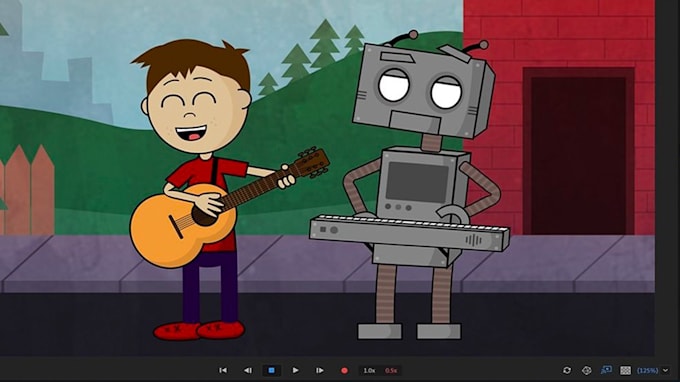Step back one frame
Screen dimensions: 680x382
click(x=248, y=370)
